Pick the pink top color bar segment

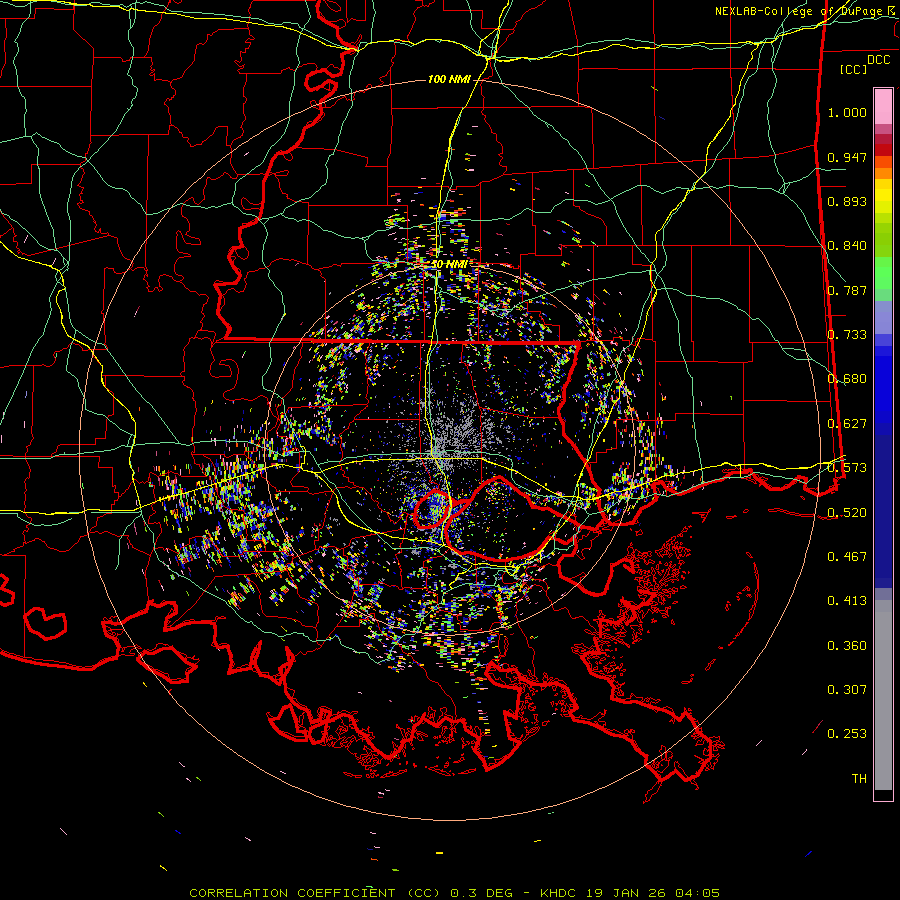coord(883,106)
